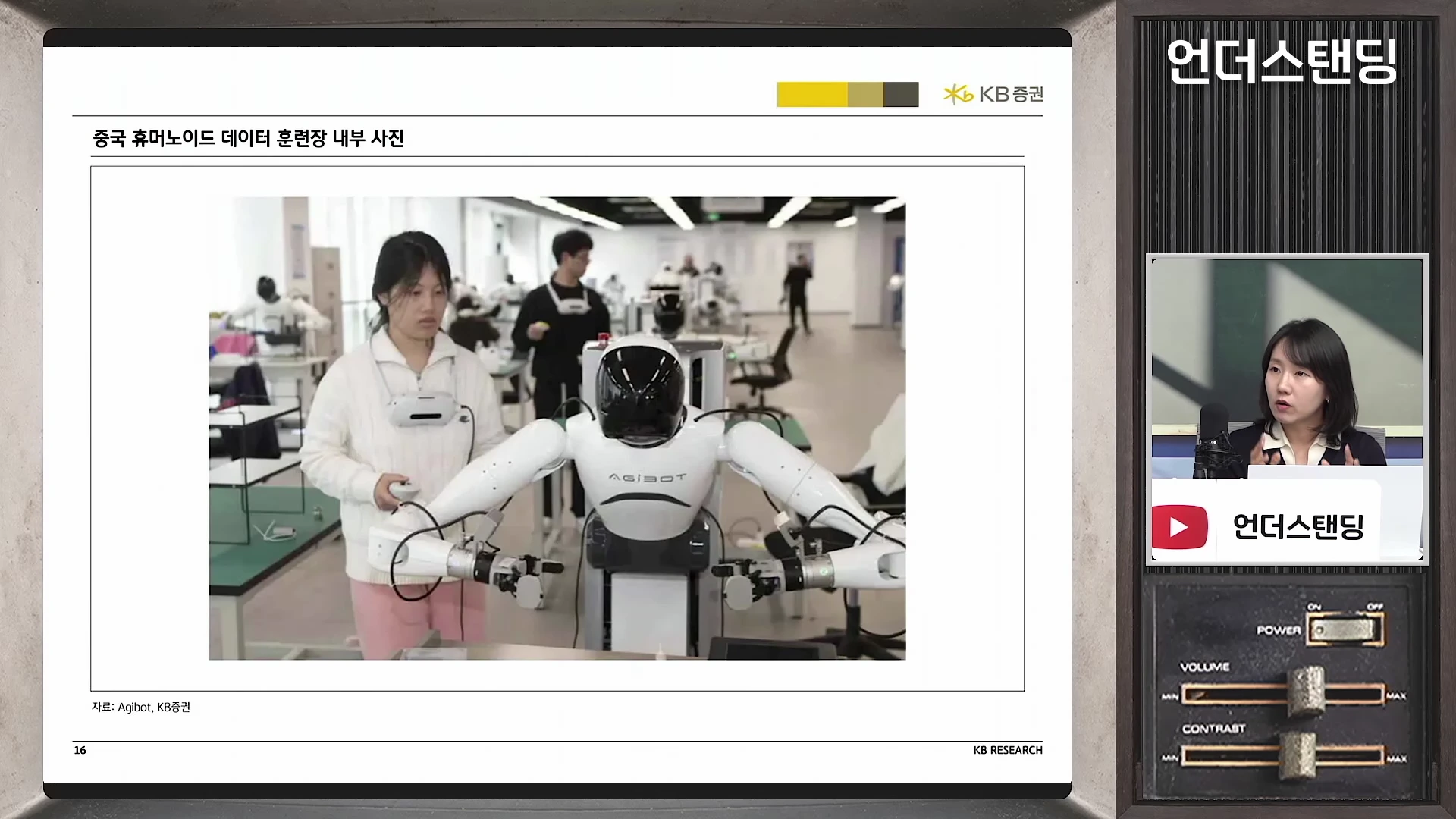
Task: Click the VOLUME label on the control panel
Action: point(1205,667)
